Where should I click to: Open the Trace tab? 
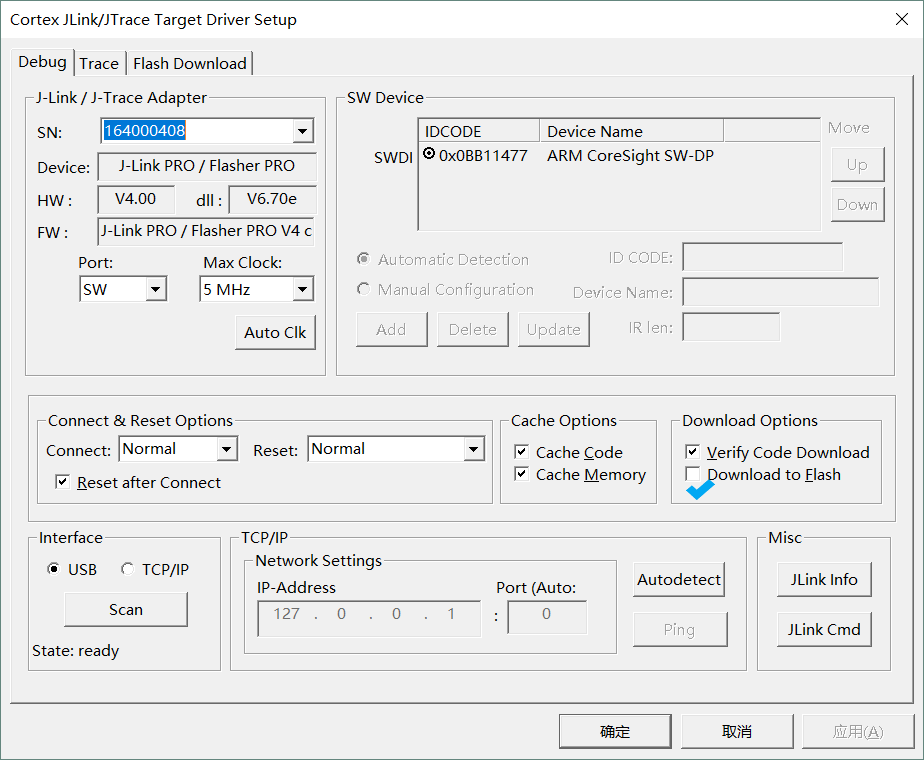[99, 64]
